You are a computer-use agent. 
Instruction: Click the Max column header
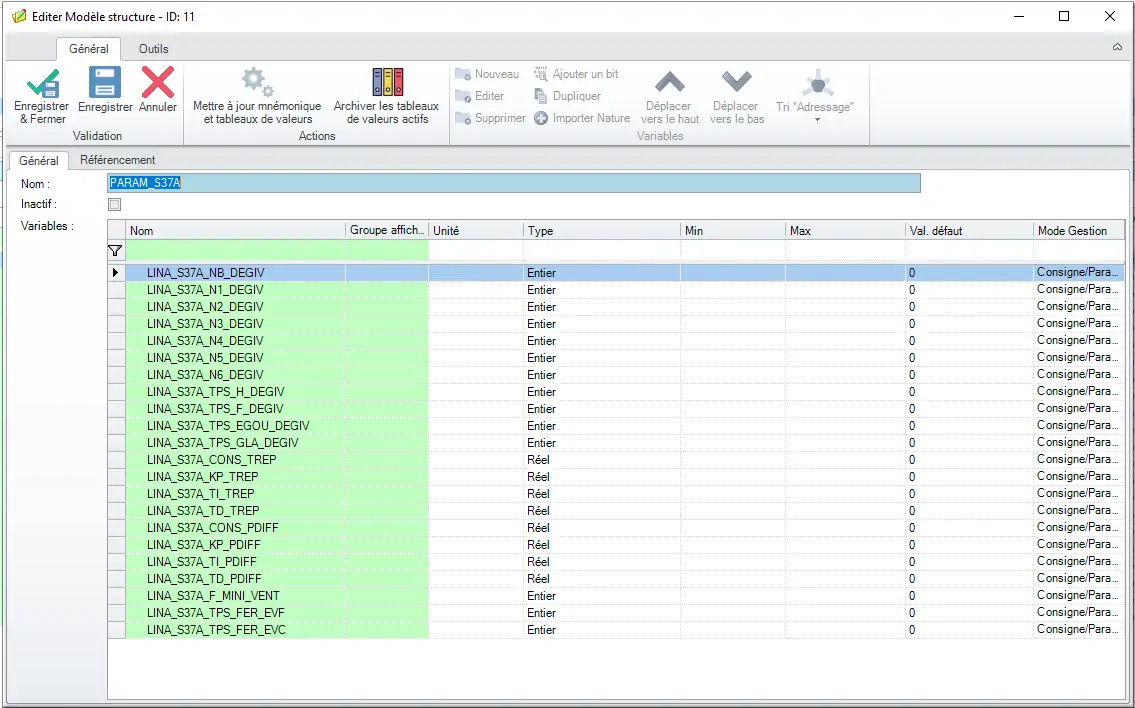click(845, 230)
